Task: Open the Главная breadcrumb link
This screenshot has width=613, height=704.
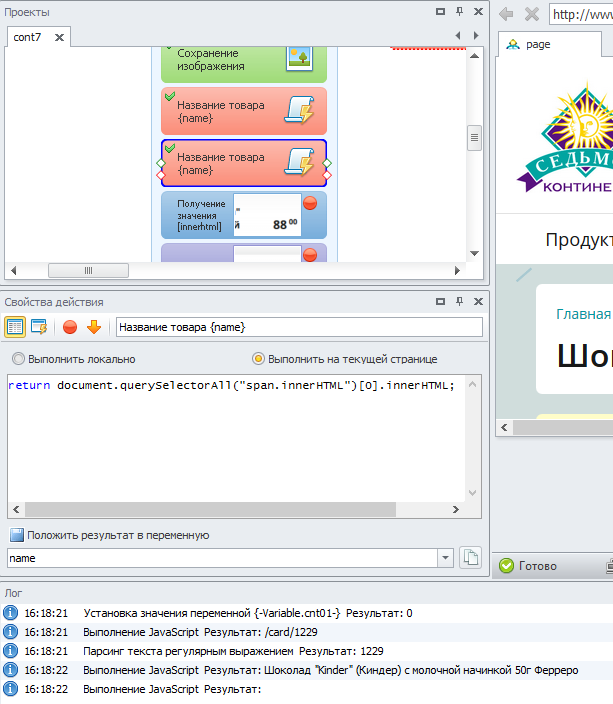Action: 584,314
